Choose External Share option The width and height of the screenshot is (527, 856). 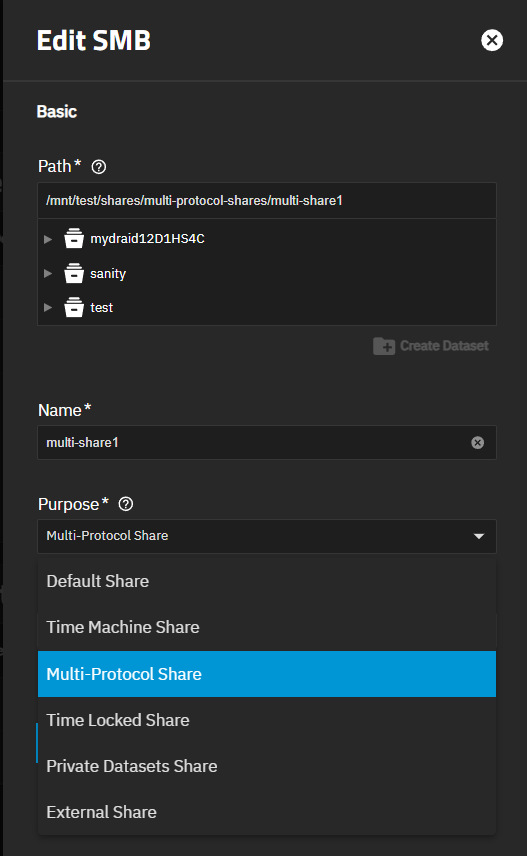point(267,812)
